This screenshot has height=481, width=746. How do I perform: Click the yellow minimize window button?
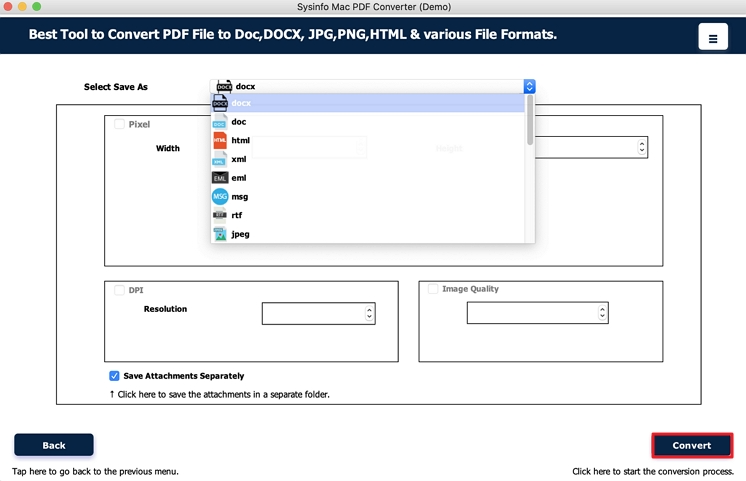tap(22, 7)
